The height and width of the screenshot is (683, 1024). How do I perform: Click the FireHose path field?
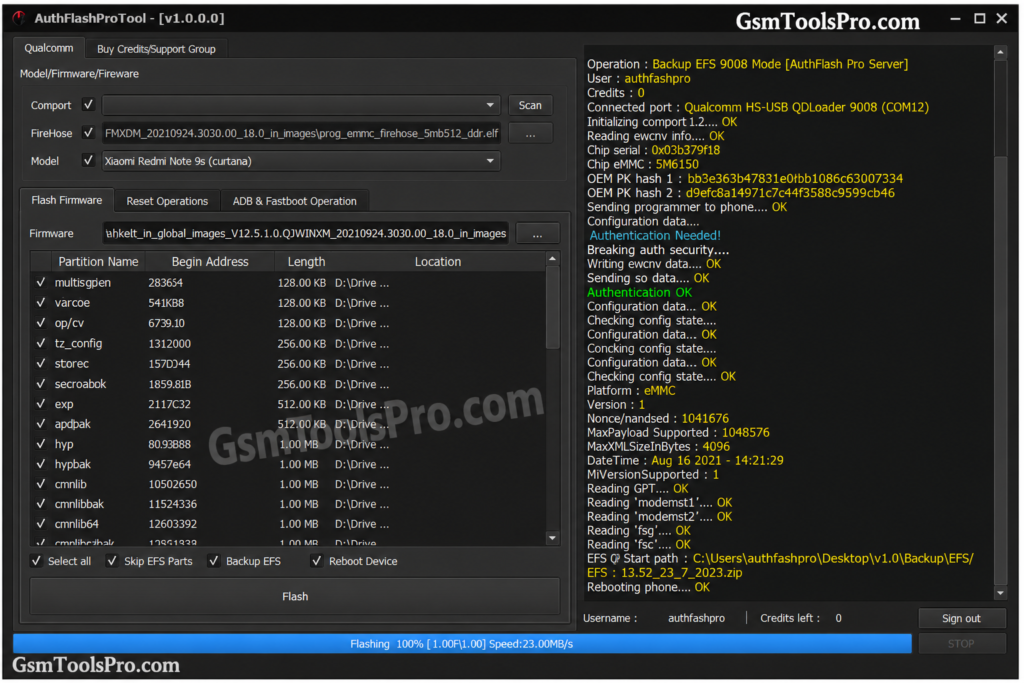click(x=301, y=133)
